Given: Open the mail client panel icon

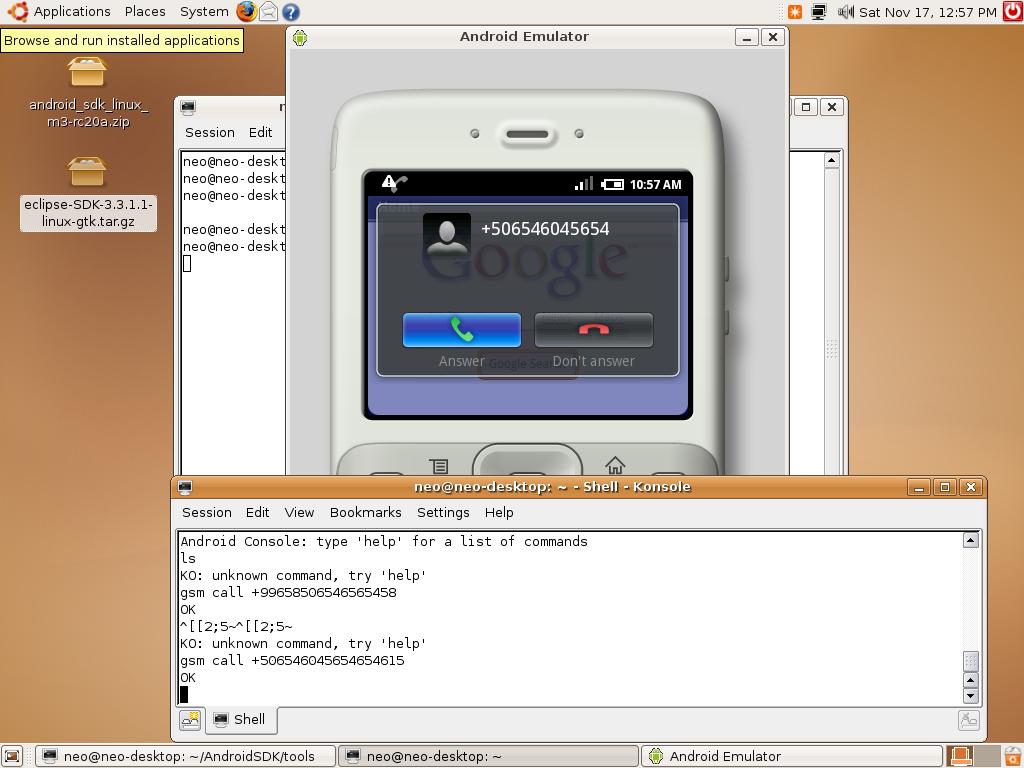Looking at the screenshot, I should click(268, 12).
